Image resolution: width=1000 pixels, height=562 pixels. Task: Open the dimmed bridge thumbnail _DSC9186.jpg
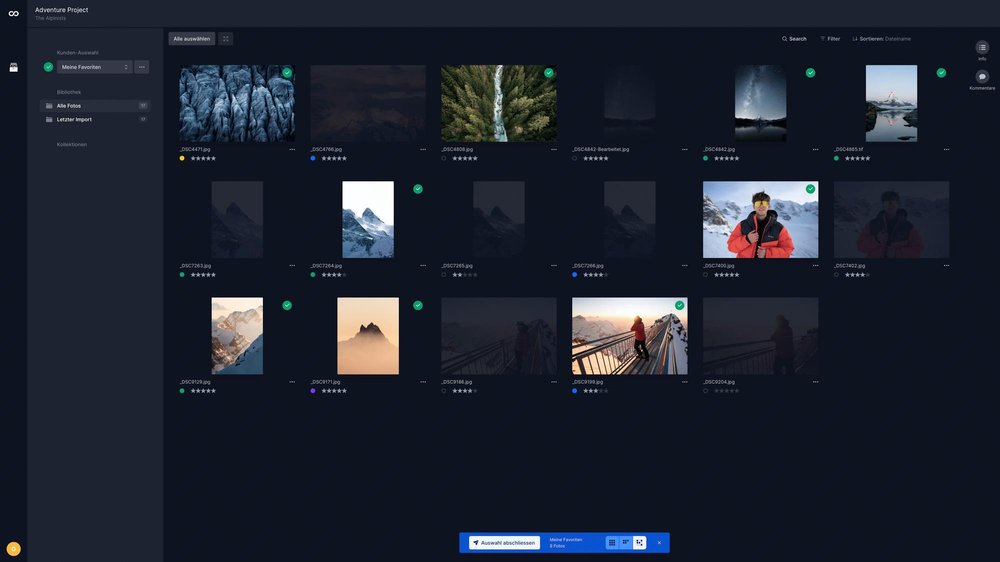[x=499, y=336]
